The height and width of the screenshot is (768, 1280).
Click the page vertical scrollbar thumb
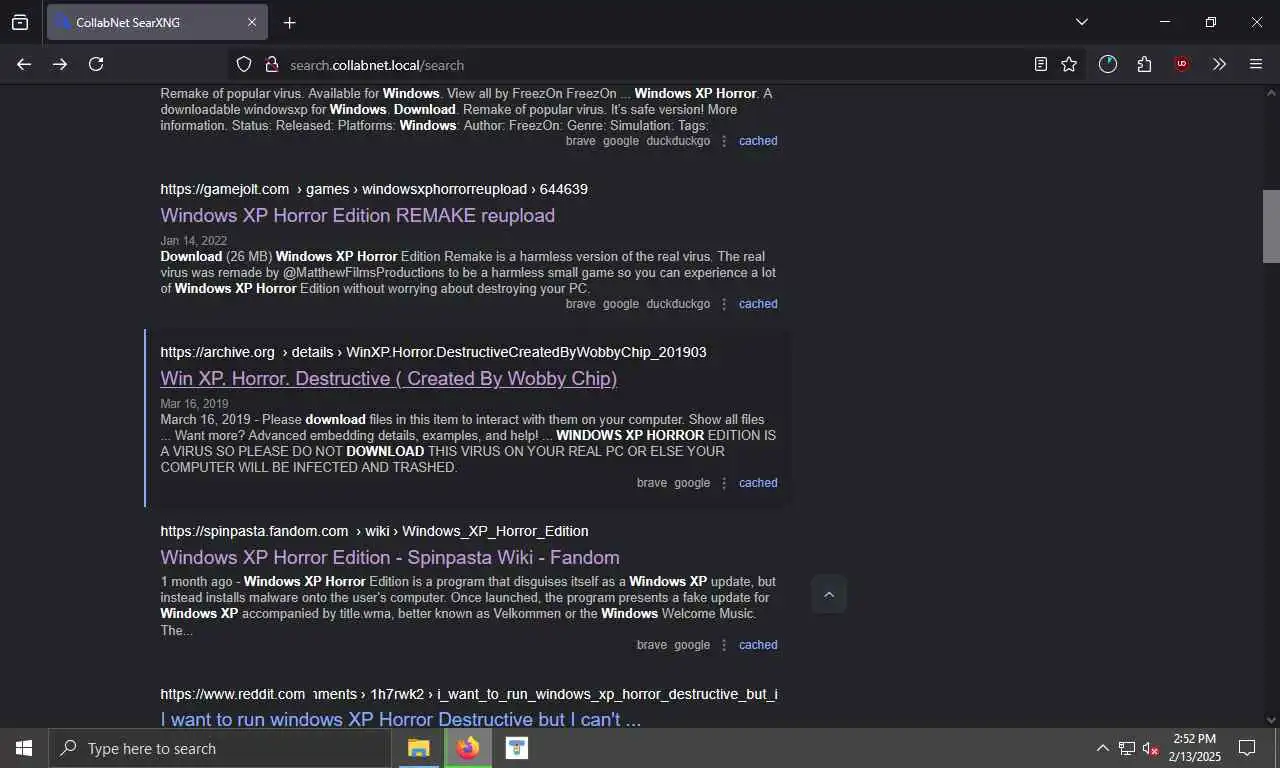pos(1271,226)
